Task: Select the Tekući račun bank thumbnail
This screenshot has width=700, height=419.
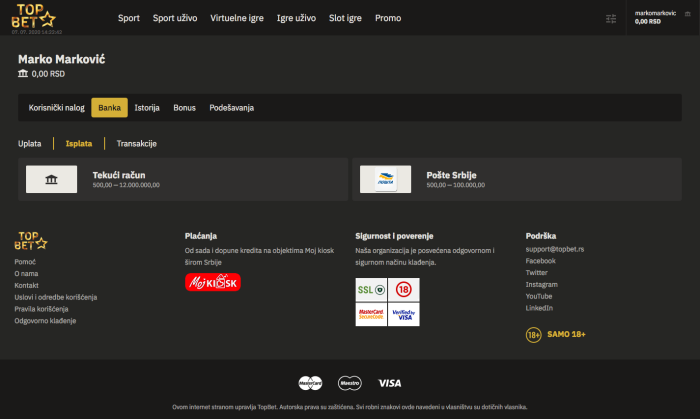Action: (51, 179)
